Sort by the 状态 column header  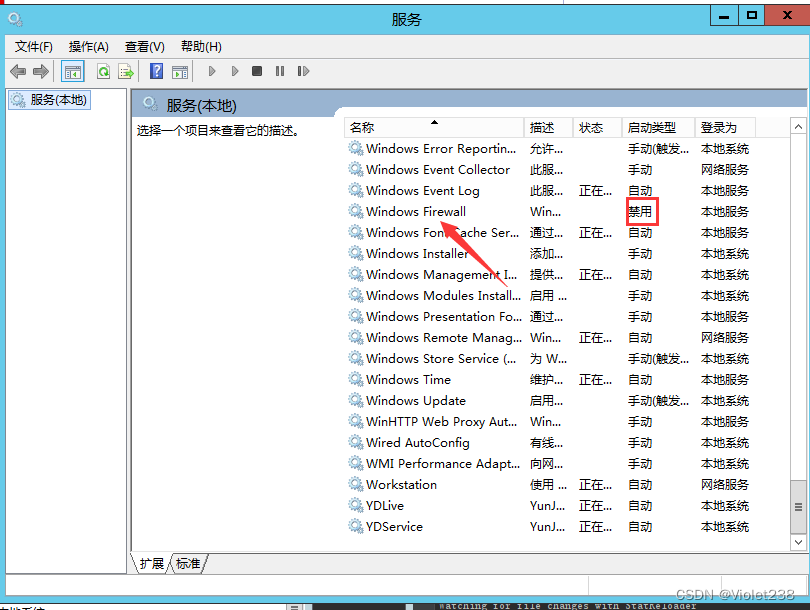tap(597, 128)
